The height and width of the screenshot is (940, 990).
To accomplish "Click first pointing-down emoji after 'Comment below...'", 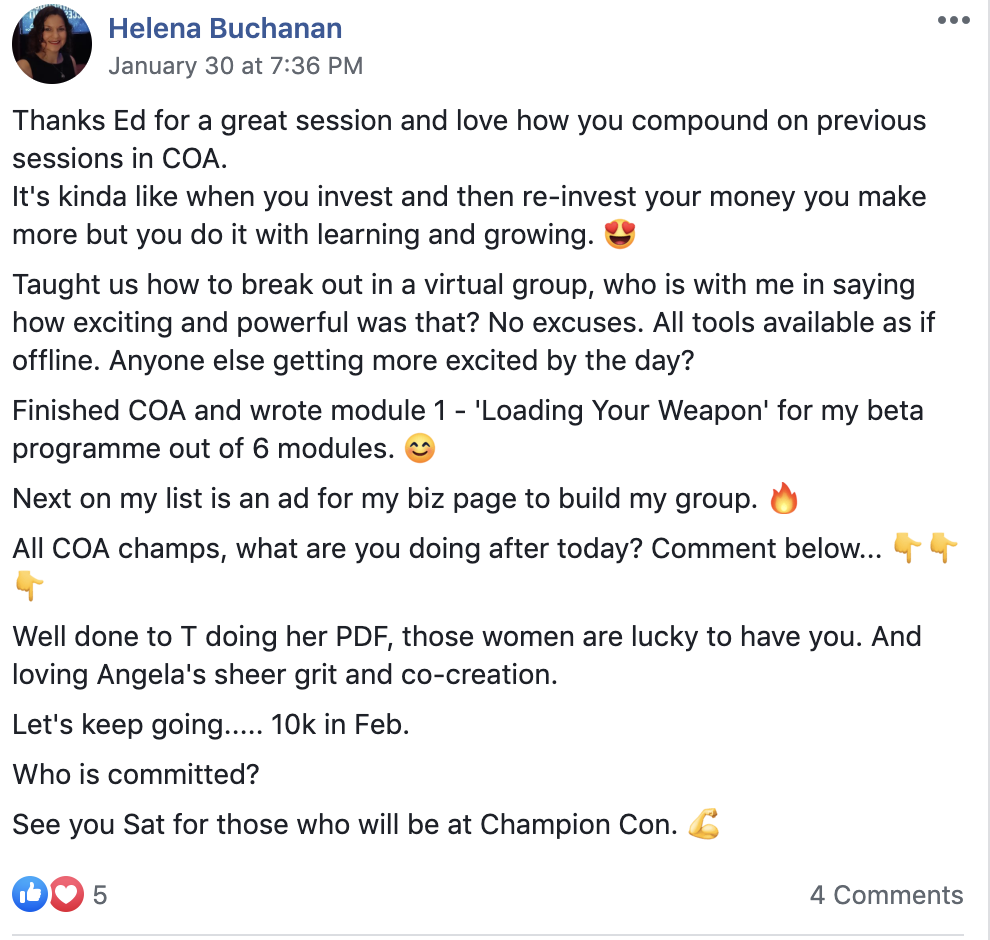I will (x=907, y=548).
